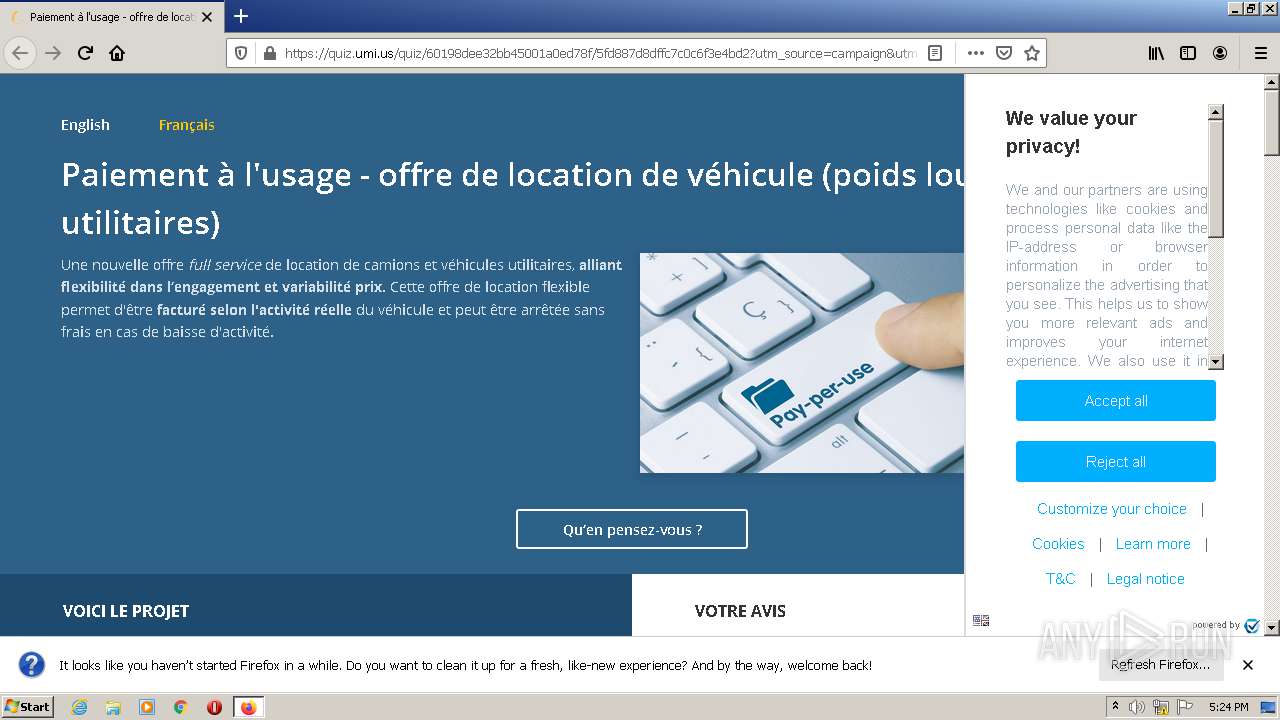Open page actions three-dot menu
1280x720 pixels.
[976, 53]
